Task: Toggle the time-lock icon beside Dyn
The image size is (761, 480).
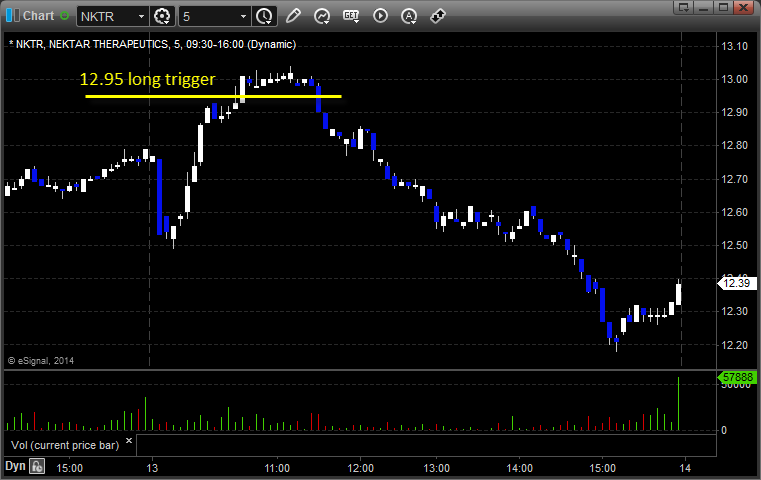Action: pyautogui.click(x=37, y=466)
